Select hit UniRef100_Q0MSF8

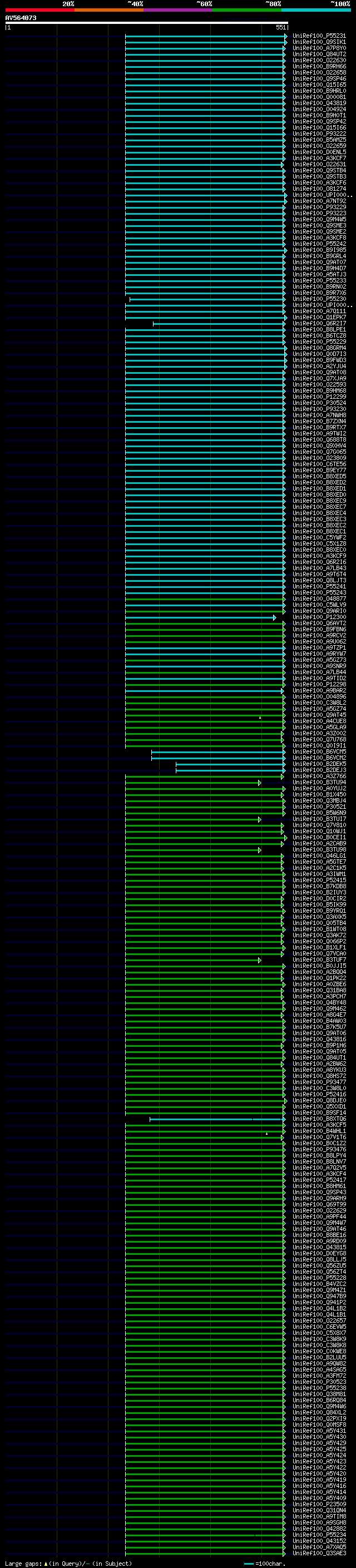tap(319, 1425)
